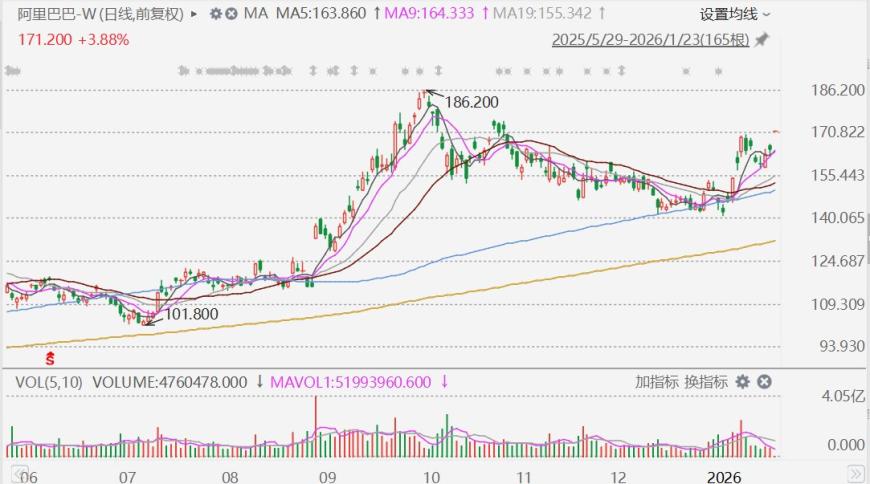This screenshot has height=484, width=870.
Task: Click the 186.200 peak price marker
Action: [x=471, y=102]
